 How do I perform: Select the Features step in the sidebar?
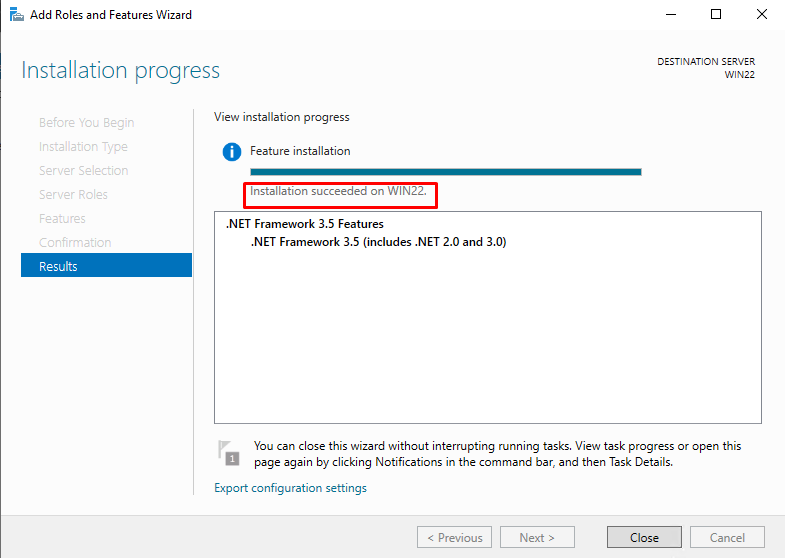point(62,219)
